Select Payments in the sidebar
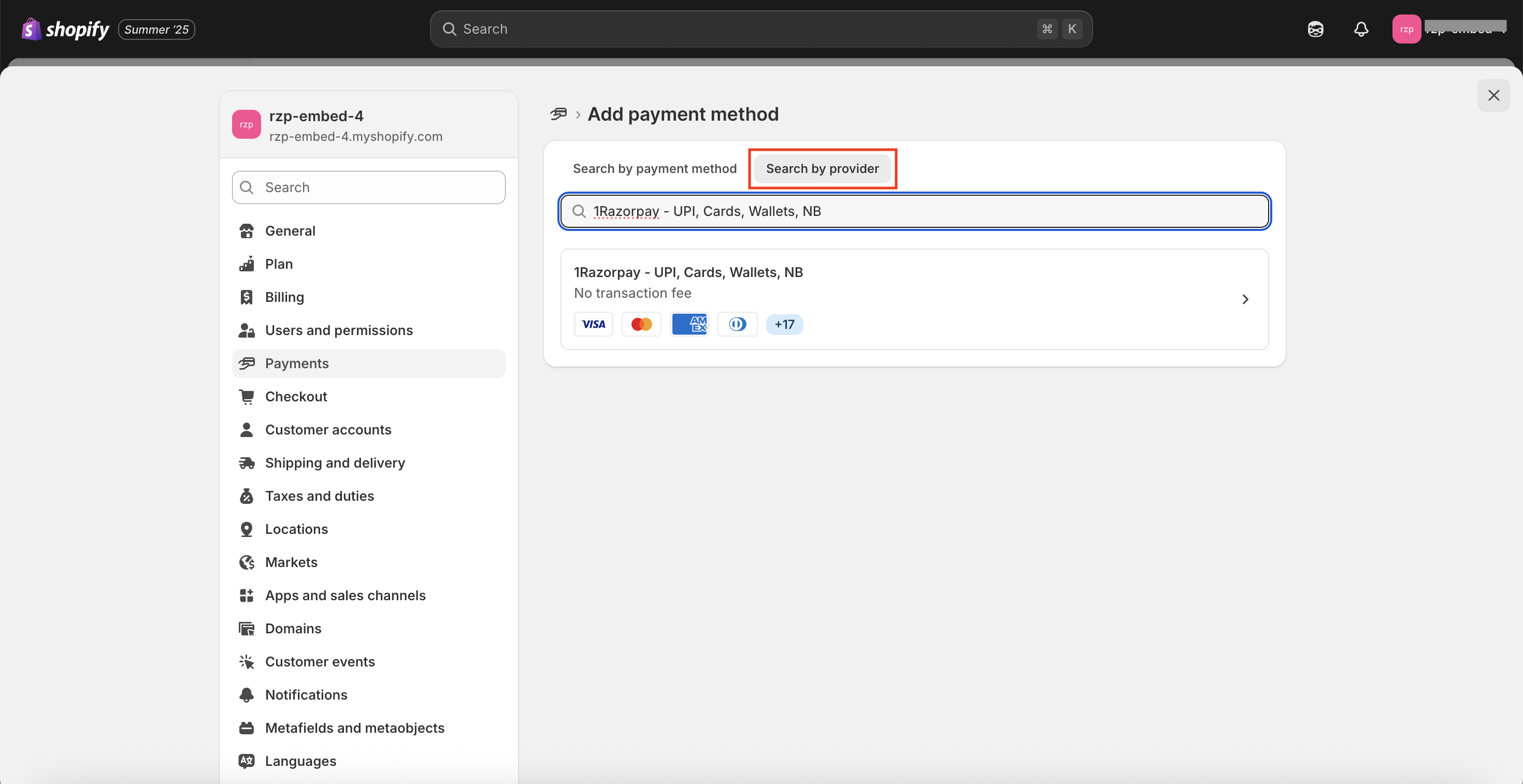1523x784 pixels. click(368, 364)
